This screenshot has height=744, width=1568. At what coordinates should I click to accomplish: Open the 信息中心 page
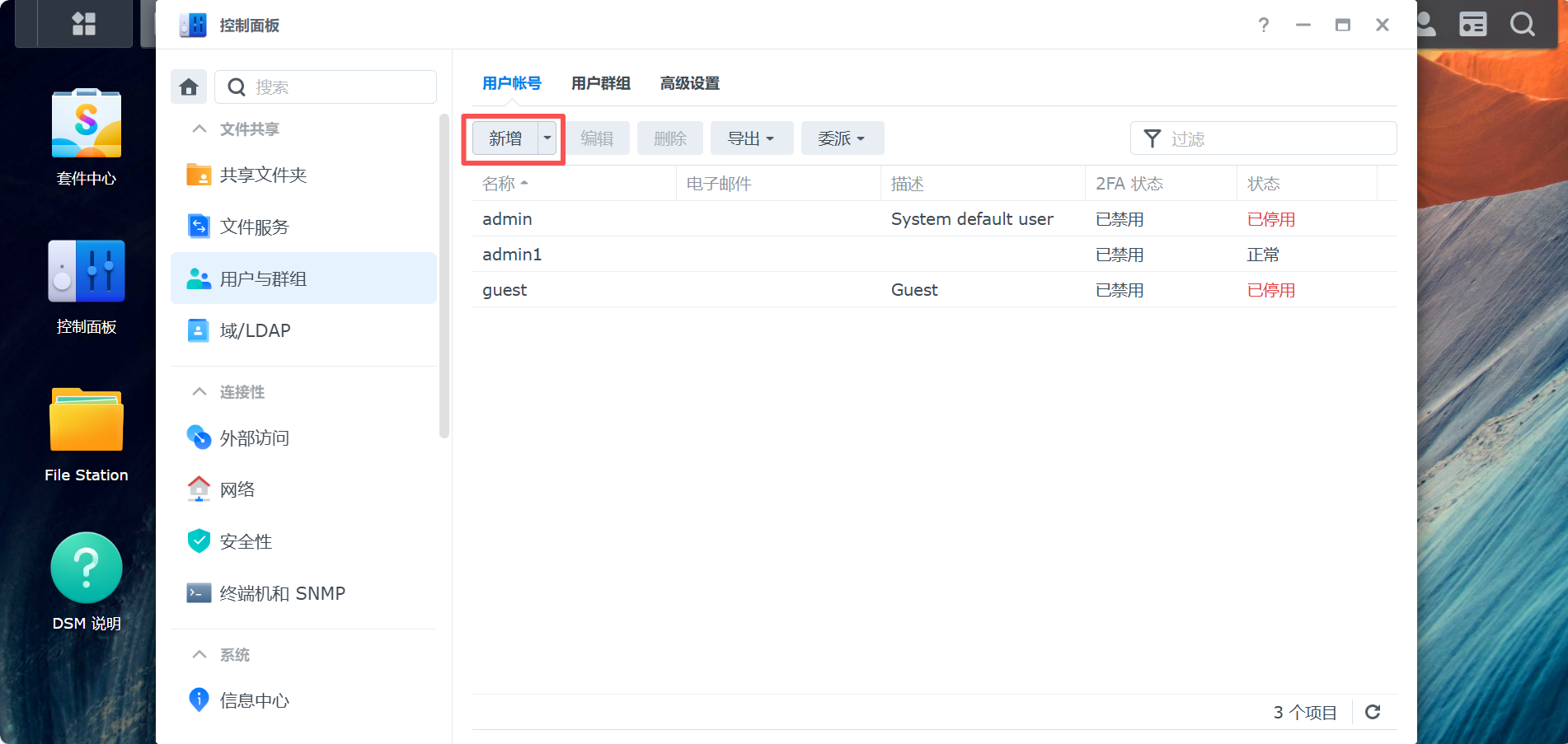point(253,700)
